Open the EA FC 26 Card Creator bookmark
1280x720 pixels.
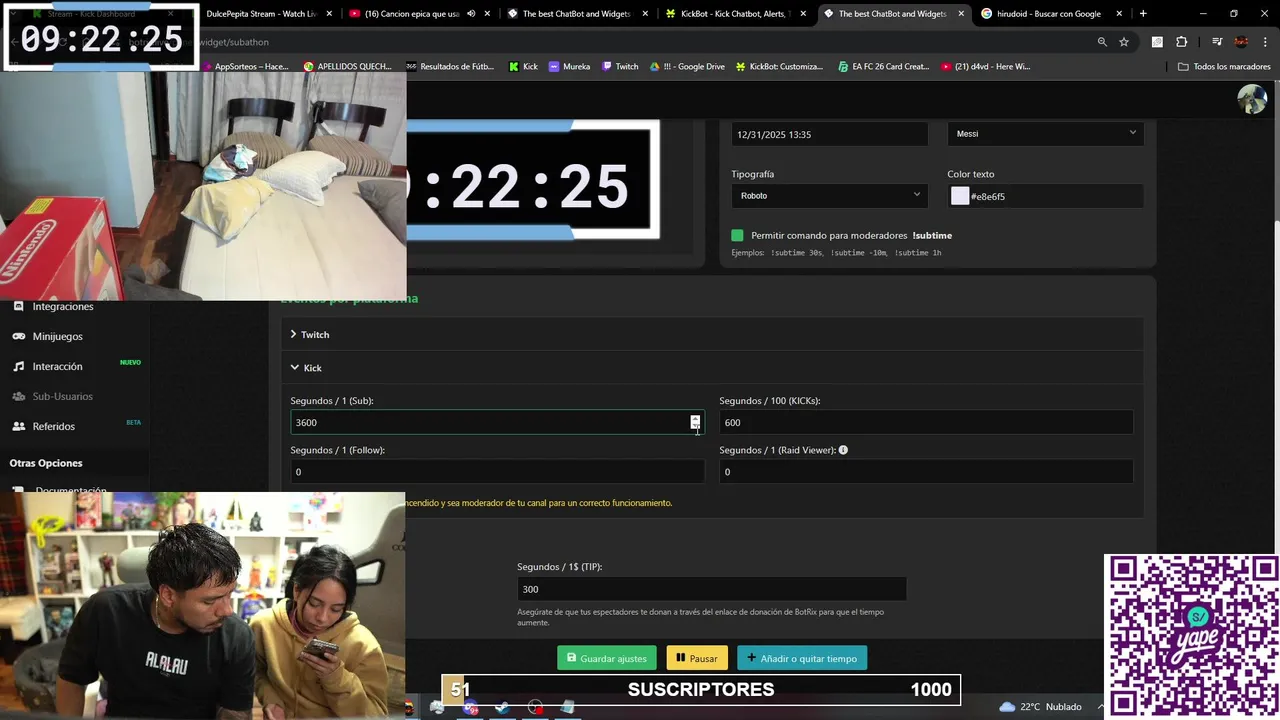point(883,66)
